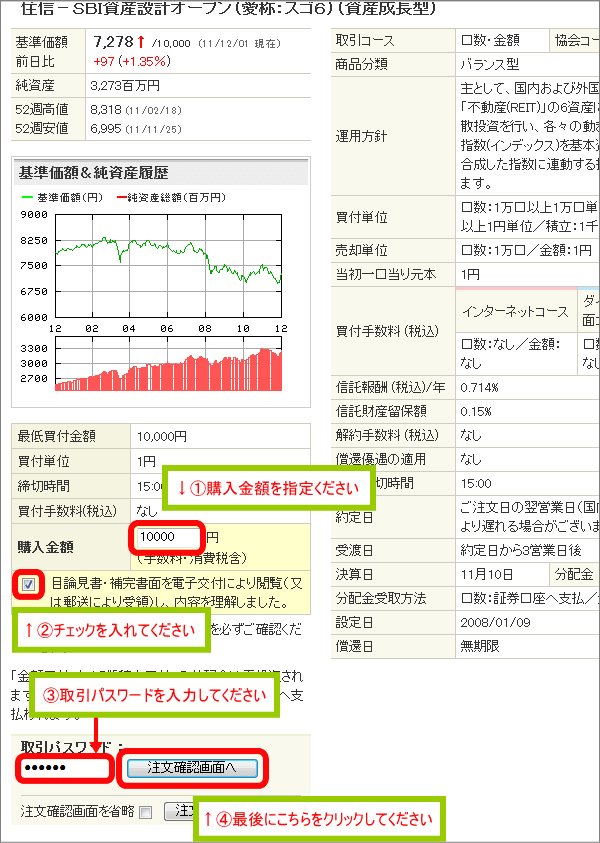Click the 締切時間 row label
Viewport: 600px width, 843px height.
pos(44,487)
